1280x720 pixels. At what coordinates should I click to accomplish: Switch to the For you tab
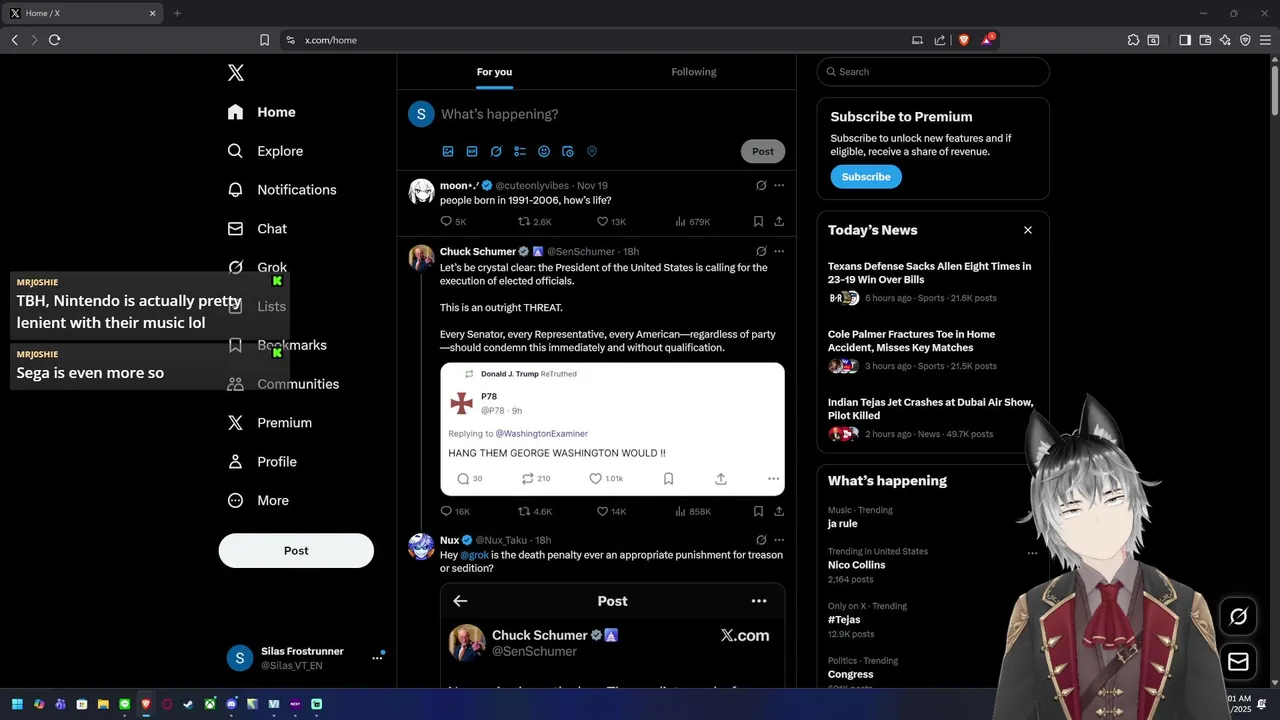[x=494, y=72]
